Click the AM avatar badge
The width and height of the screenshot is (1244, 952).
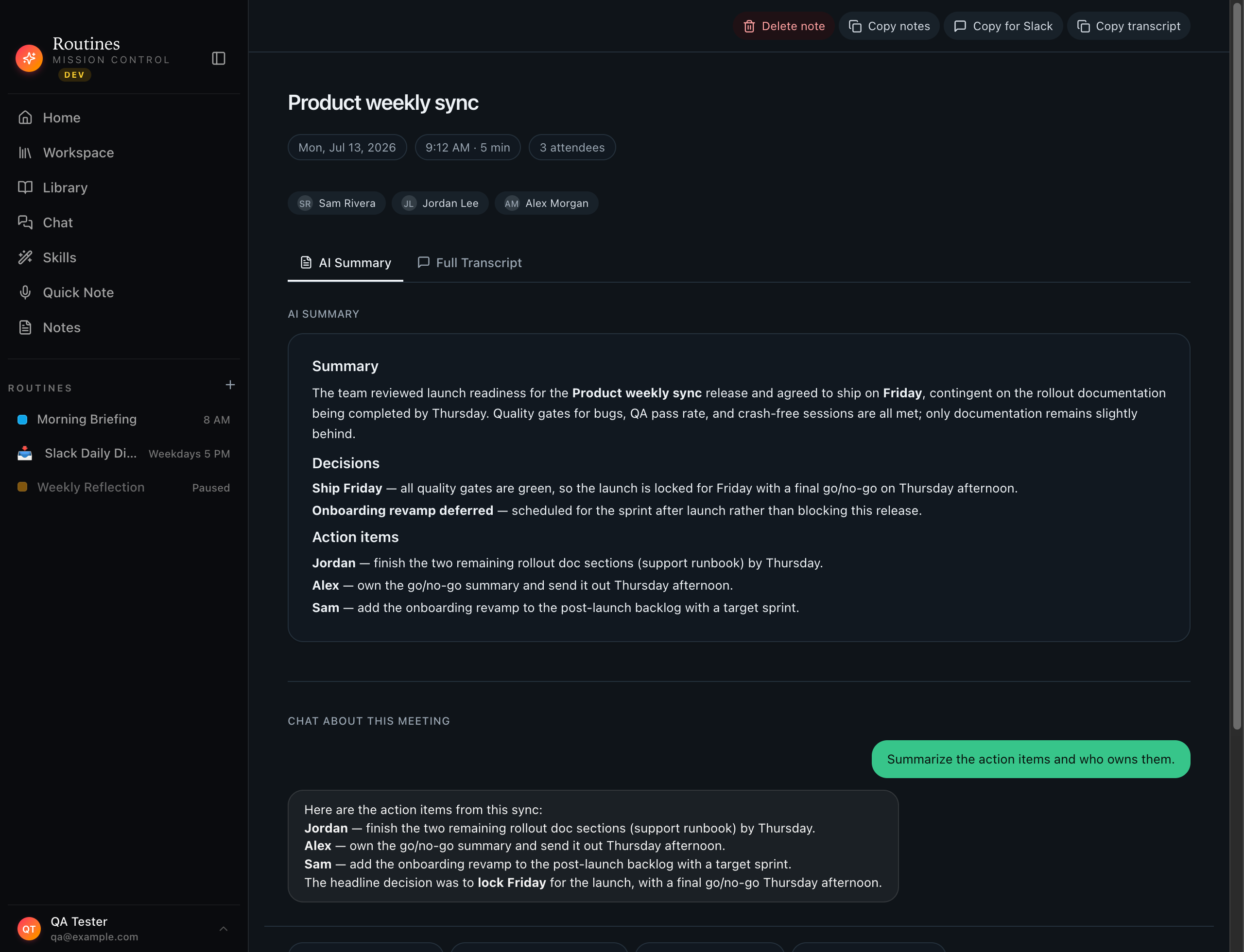tap(512, 204)
